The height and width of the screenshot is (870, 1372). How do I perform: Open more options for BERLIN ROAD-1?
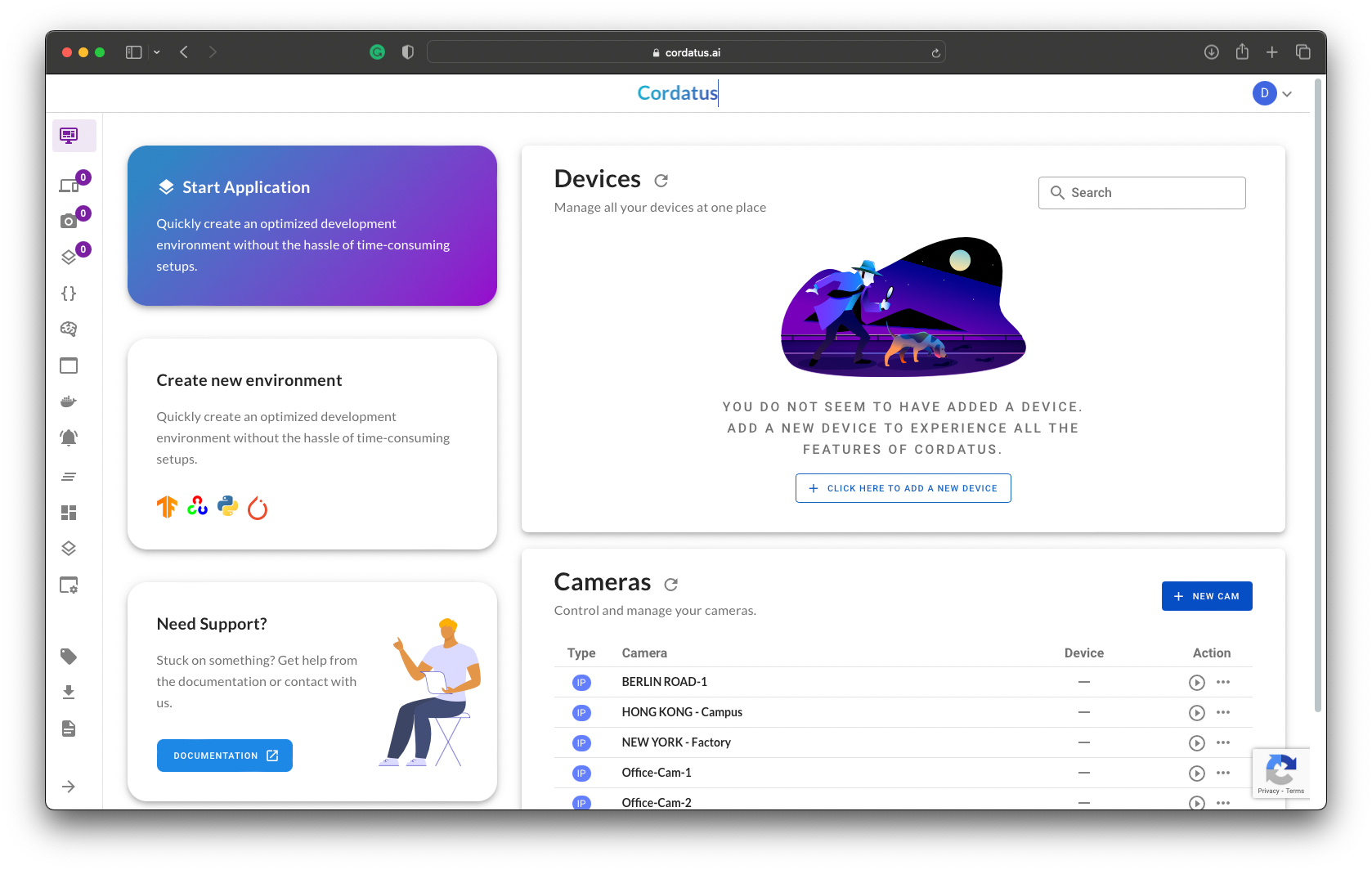click(x=1223, y=682)
